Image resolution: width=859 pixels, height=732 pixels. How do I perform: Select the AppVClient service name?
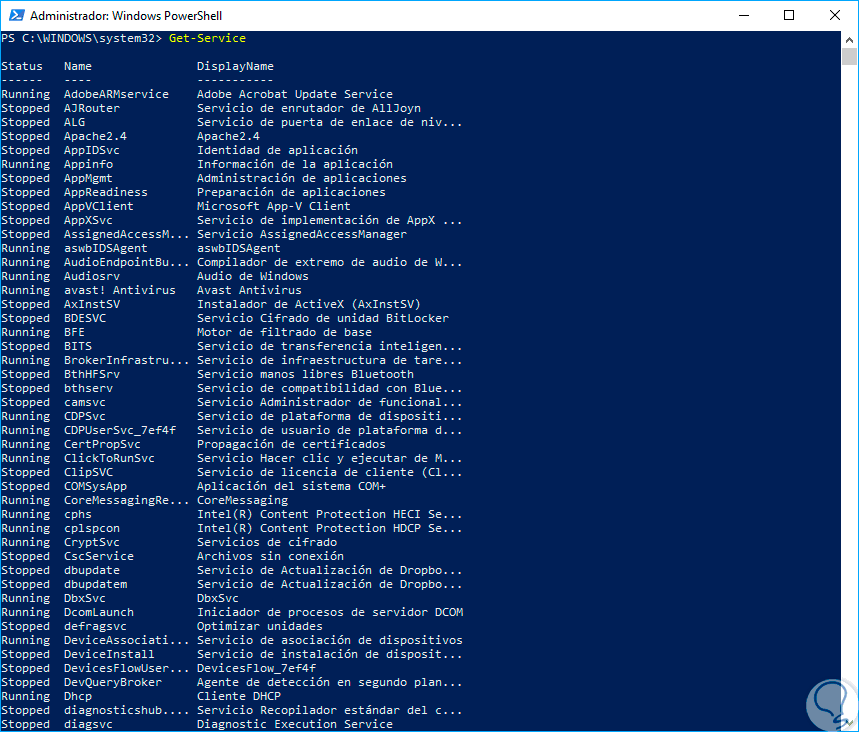[99, 207]
